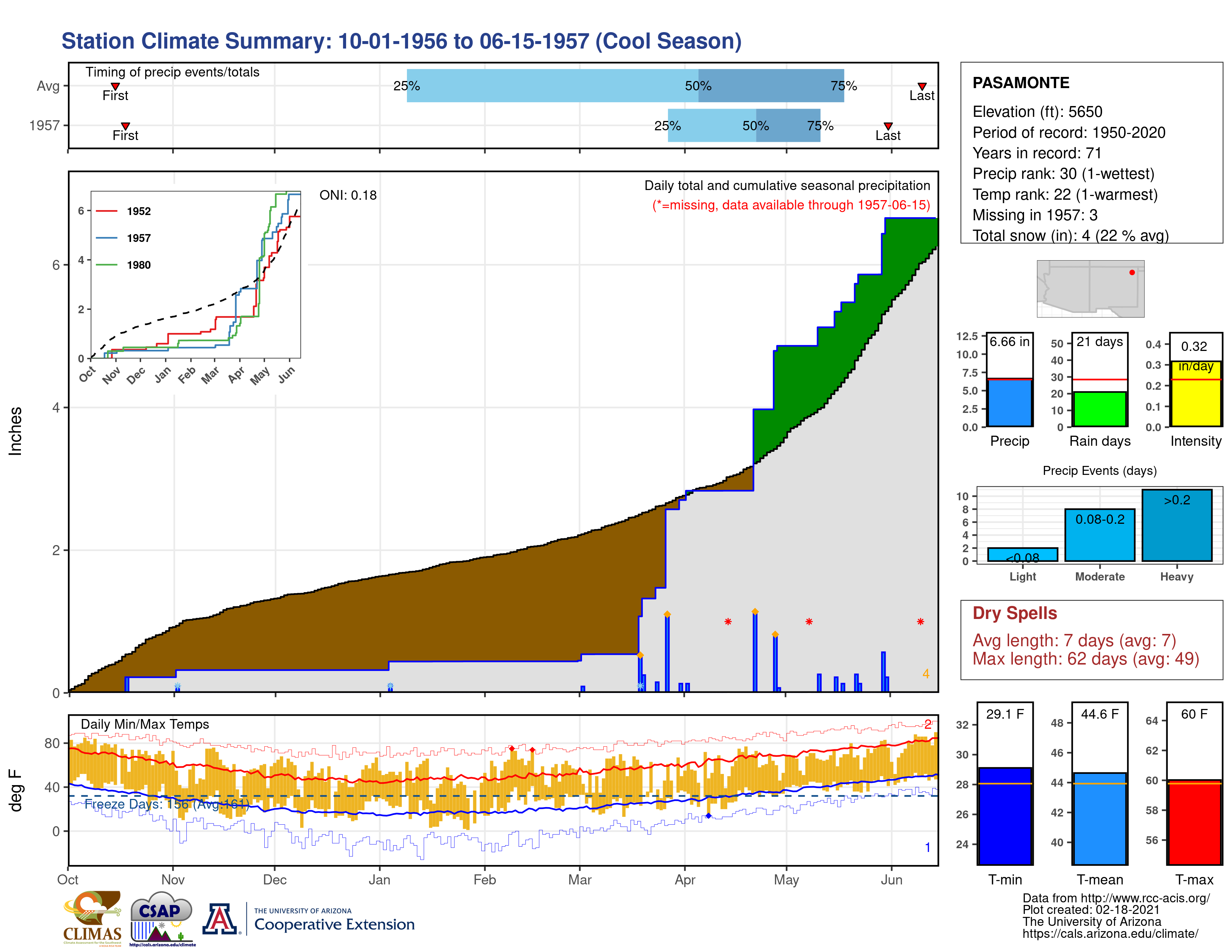The image size is (1232, 952).
Task: Click the Heavy >0.2 precip events bar
Action: click(1177, 525)
